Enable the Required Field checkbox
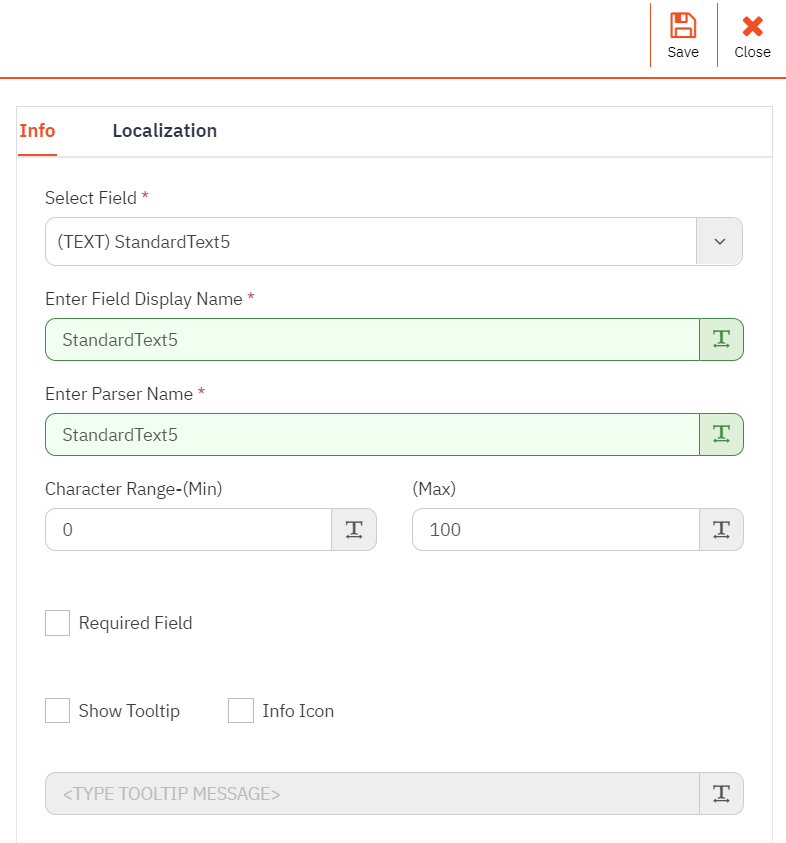This screenshot has width=786, height=843. (58, 623)
